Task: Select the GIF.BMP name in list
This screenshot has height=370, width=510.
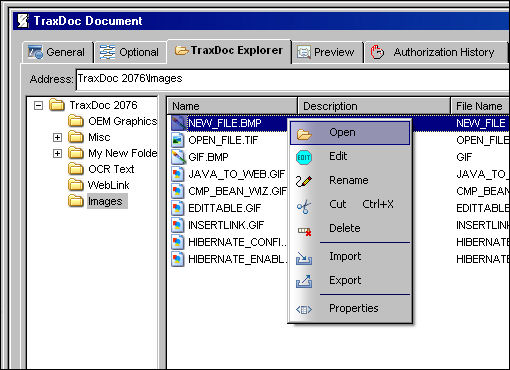Action: (x=208, y=157)
